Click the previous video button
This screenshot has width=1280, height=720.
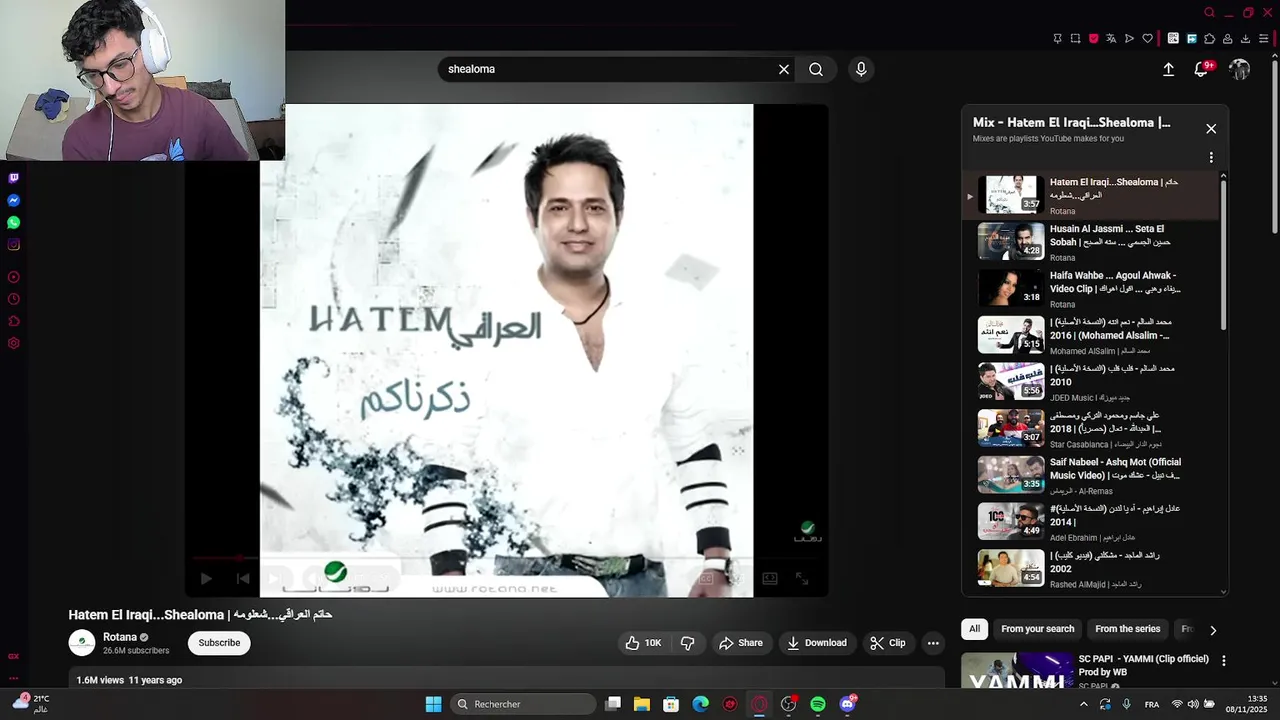(x=242, y=578)
